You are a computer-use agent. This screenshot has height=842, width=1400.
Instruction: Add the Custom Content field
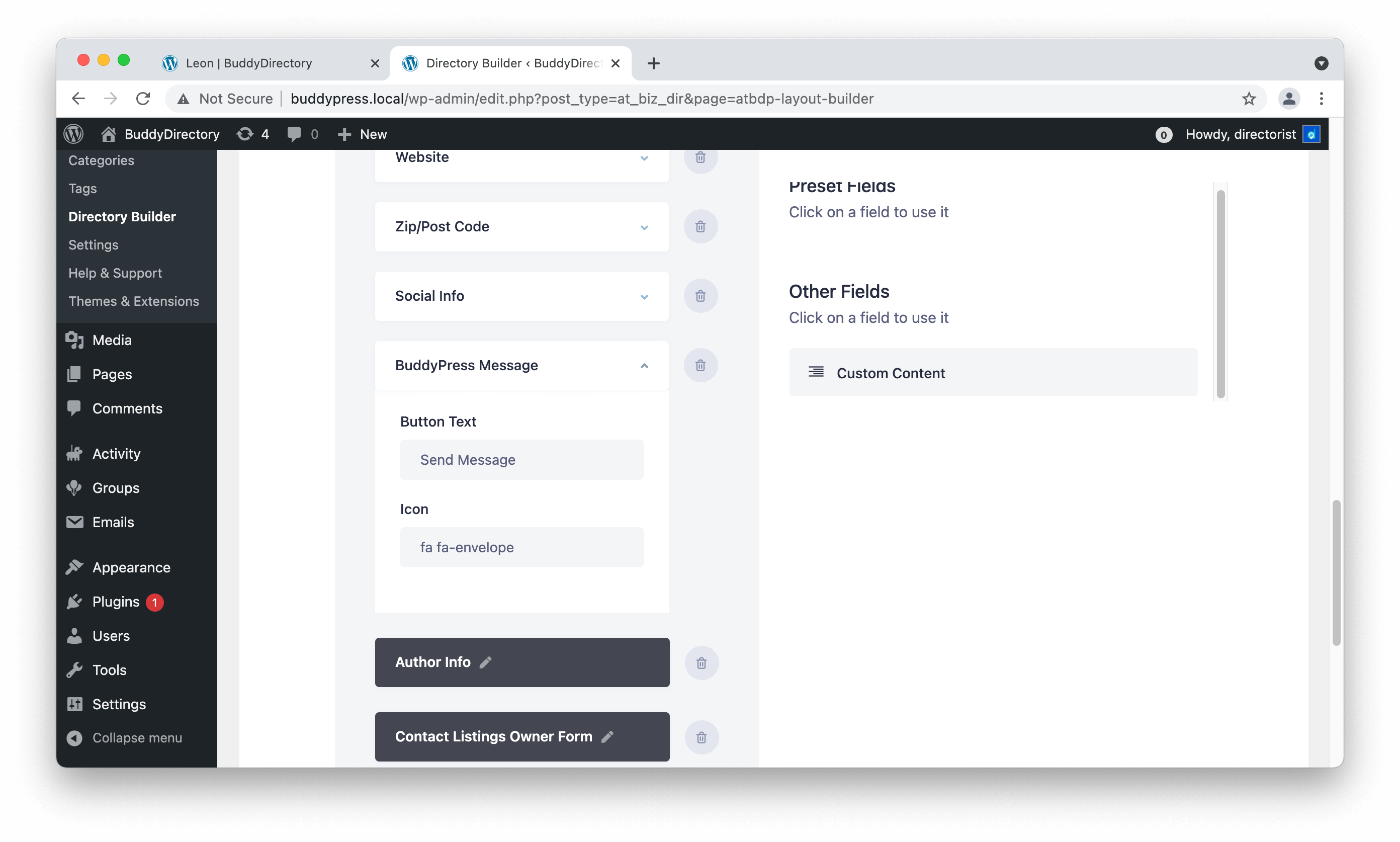(x=993, y=373)
